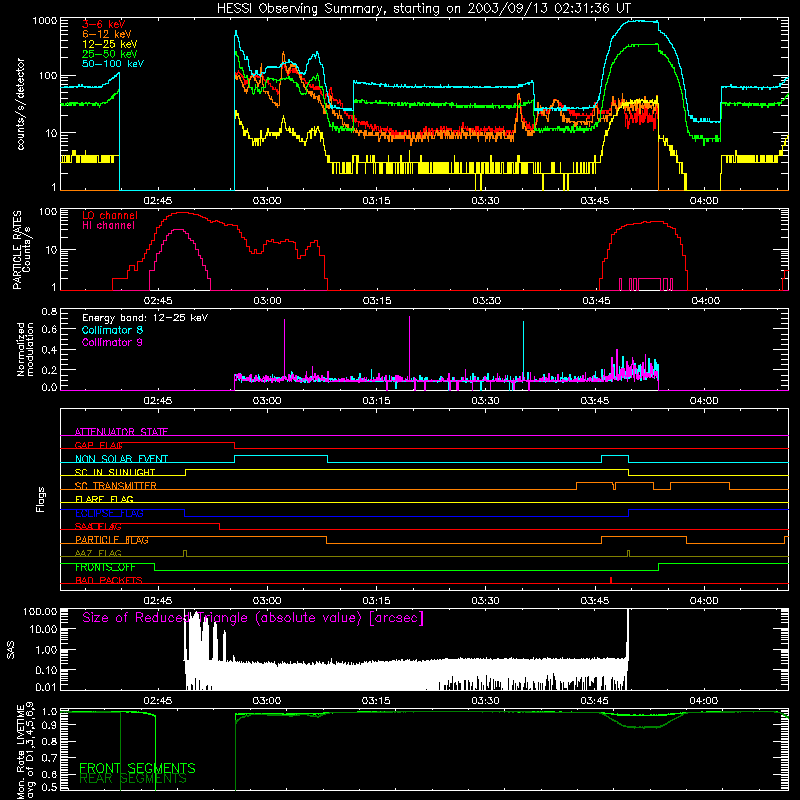
Task: Click the "Energy band: 12-25 keV" label
Action: tap(145, 318)
